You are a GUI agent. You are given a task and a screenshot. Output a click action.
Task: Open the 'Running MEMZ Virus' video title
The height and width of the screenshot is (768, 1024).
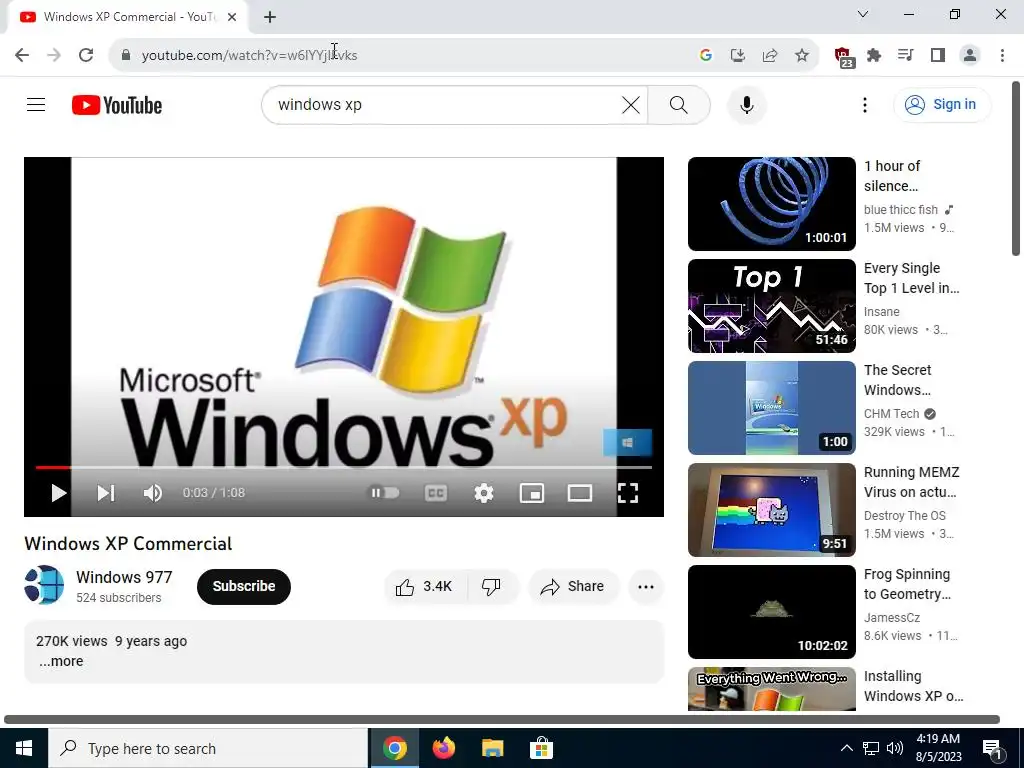[x=912, y=482]
